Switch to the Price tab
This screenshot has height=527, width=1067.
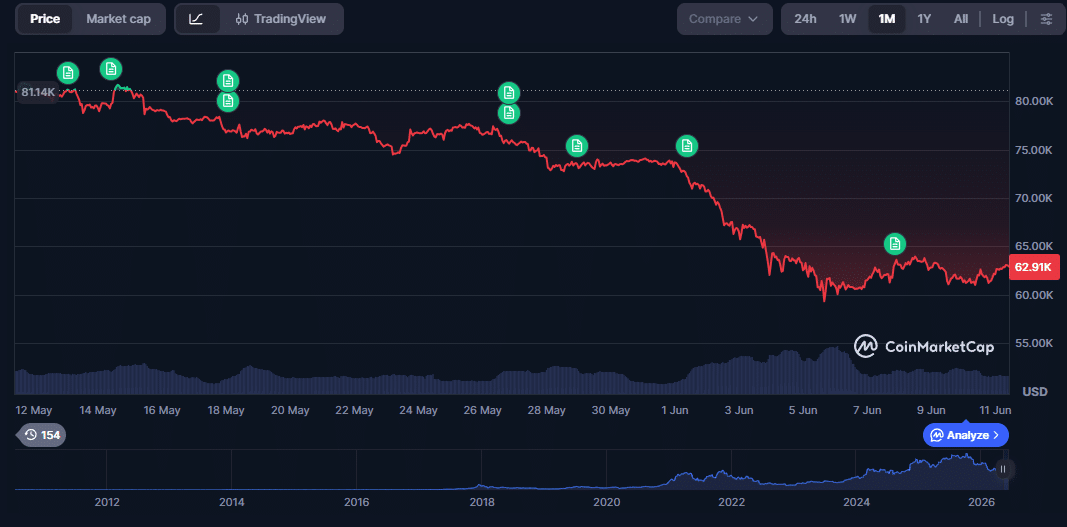coord(45,19)
